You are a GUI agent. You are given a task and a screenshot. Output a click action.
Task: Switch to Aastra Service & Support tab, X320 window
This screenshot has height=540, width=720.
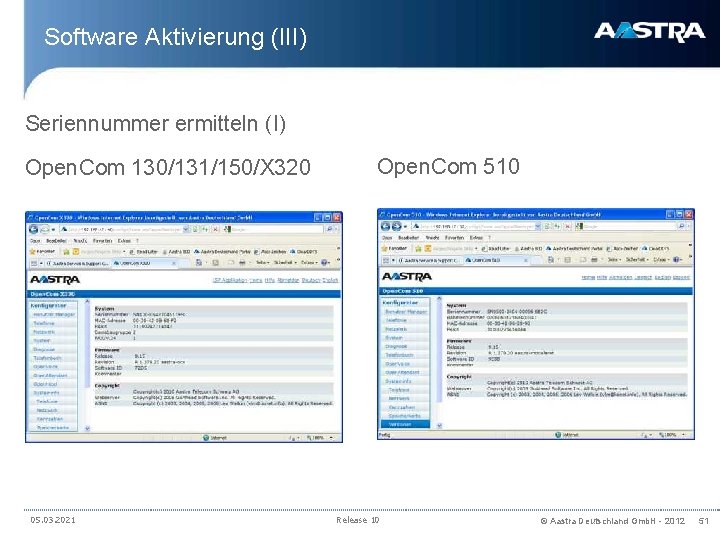coord(77,263)
